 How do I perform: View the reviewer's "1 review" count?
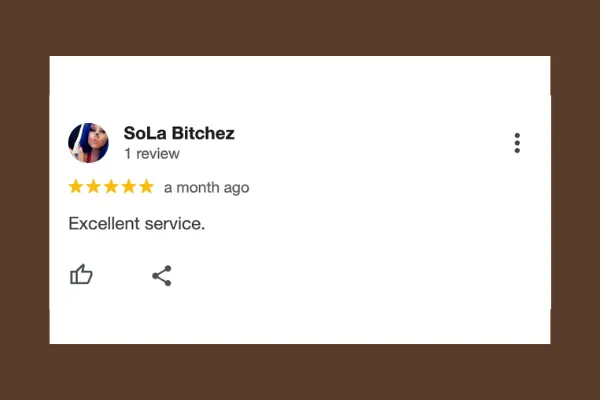tap(152, 153)
